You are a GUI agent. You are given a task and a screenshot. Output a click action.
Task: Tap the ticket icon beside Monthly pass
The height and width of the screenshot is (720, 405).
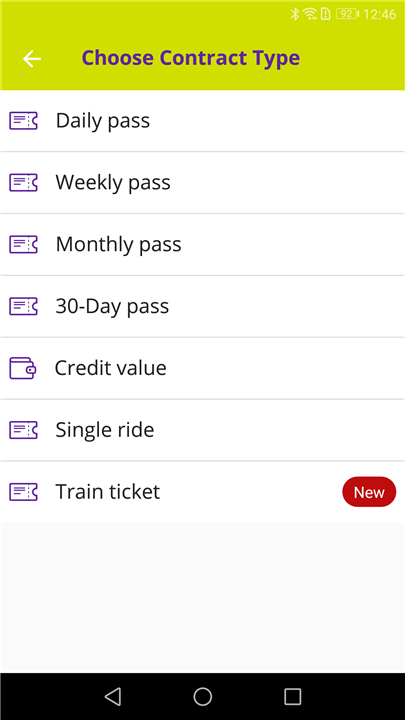[23, 244]
